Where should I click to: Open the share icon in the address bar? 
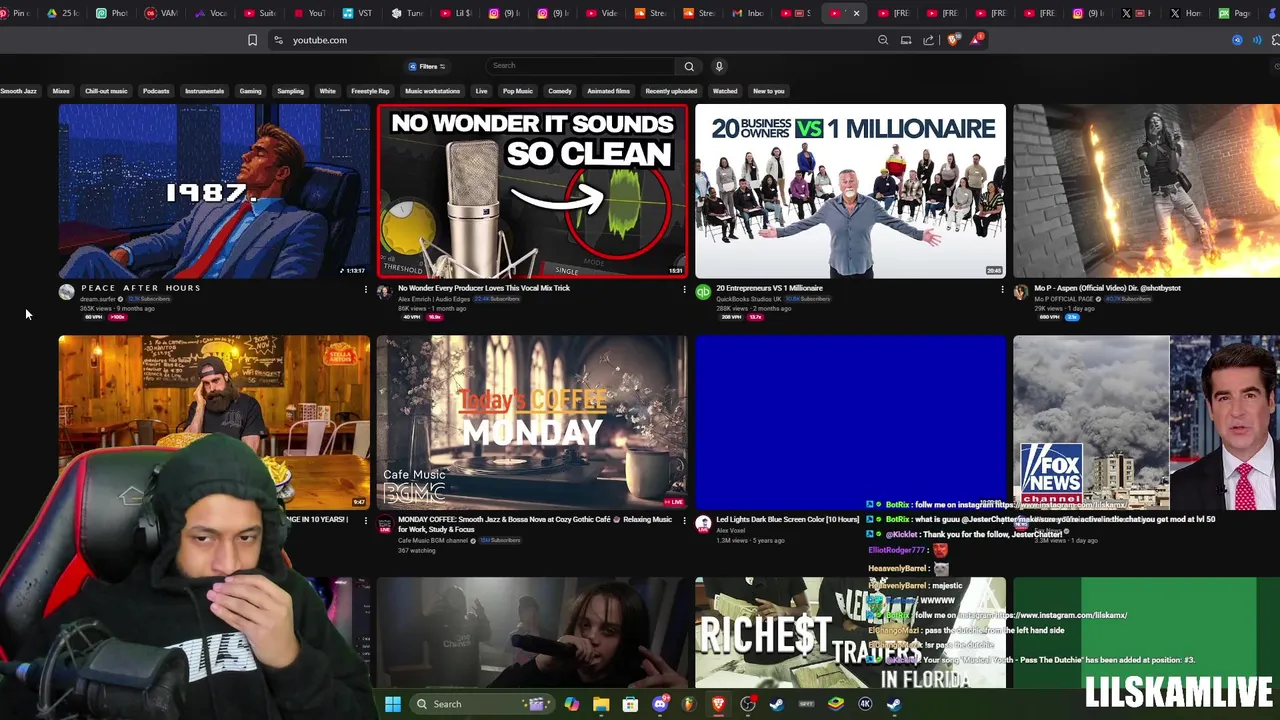[x=929, y=40]
